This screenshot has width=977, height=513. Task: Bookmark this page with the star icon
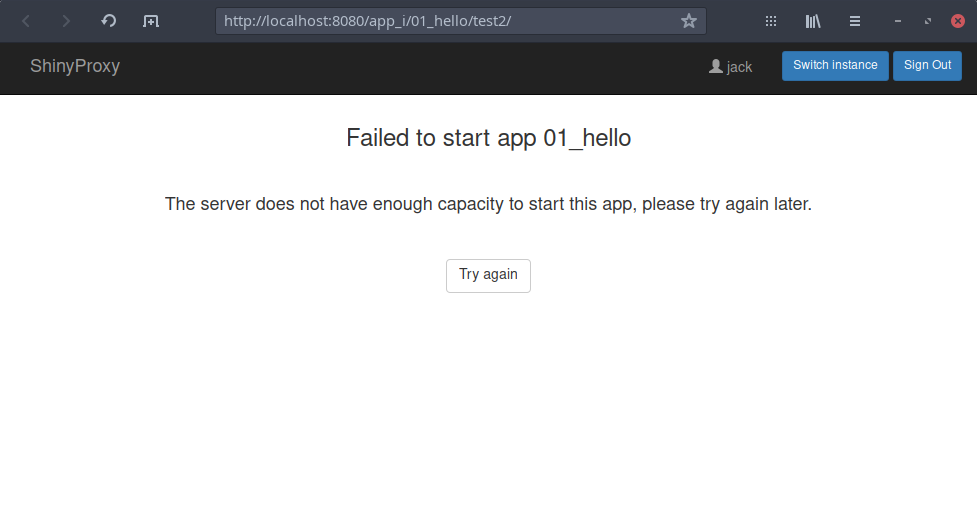(689, 21)
